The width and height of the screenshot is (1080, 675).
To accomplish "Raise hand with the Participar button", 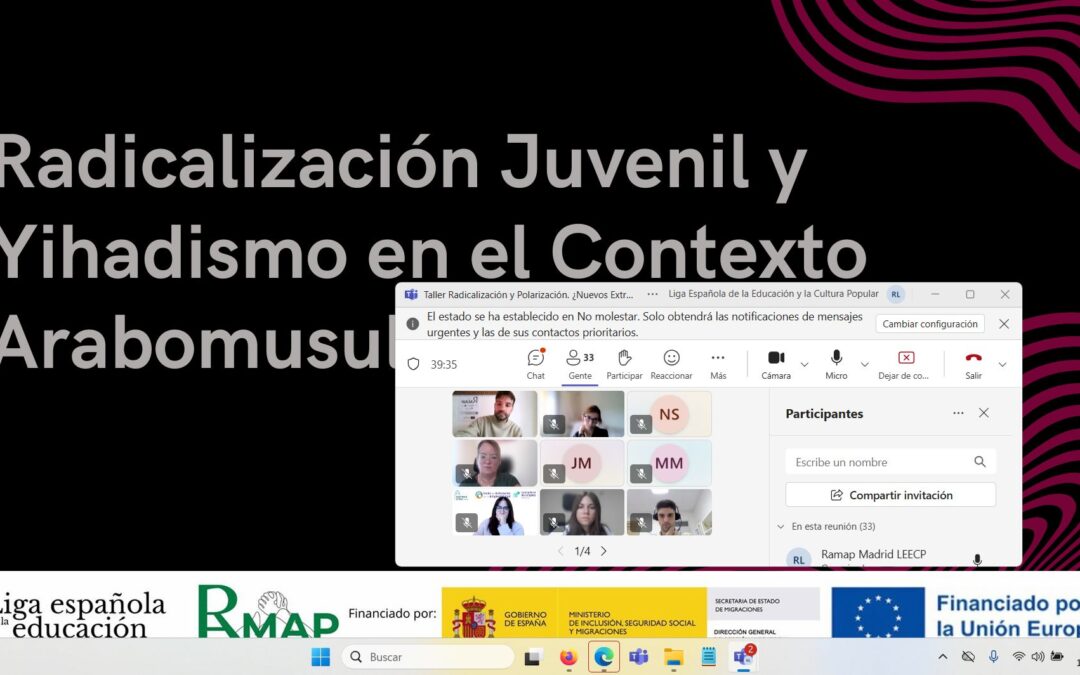I will [624, 364].
